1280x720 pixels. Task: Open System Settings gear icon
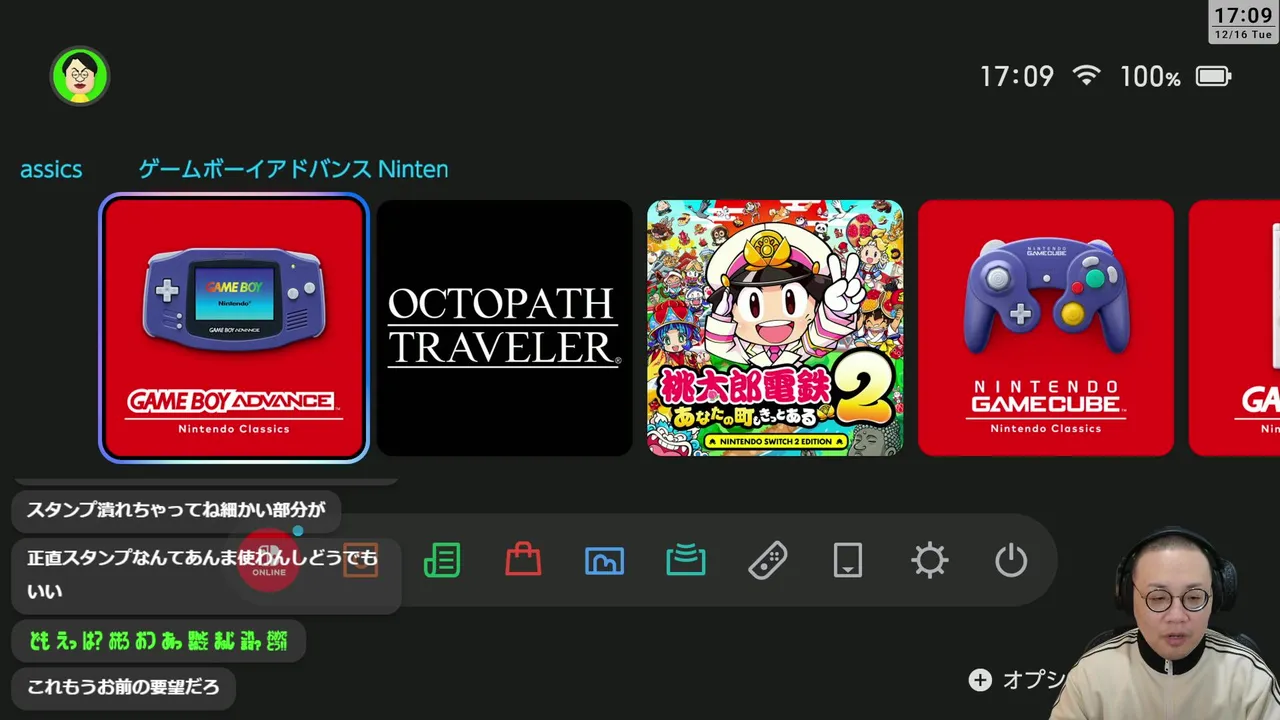[x=930, y=561]
